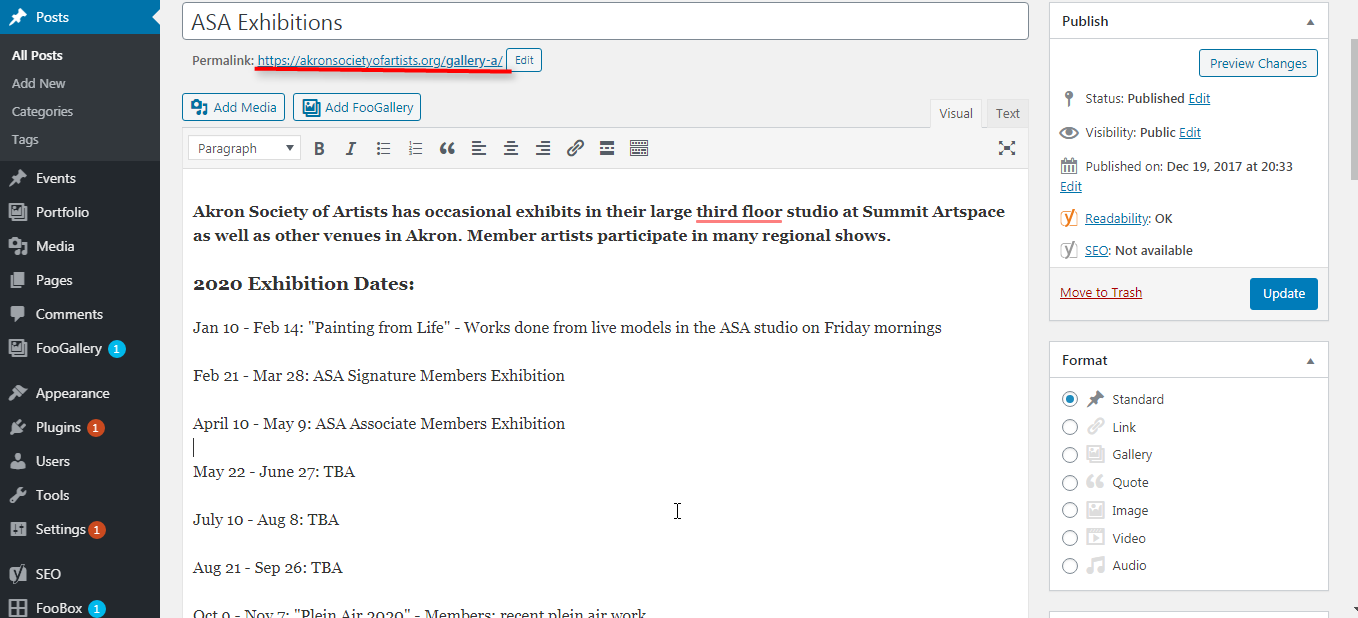
Task: Open Yoast SEO section in sidebar
Action: [x=80, y=574]
